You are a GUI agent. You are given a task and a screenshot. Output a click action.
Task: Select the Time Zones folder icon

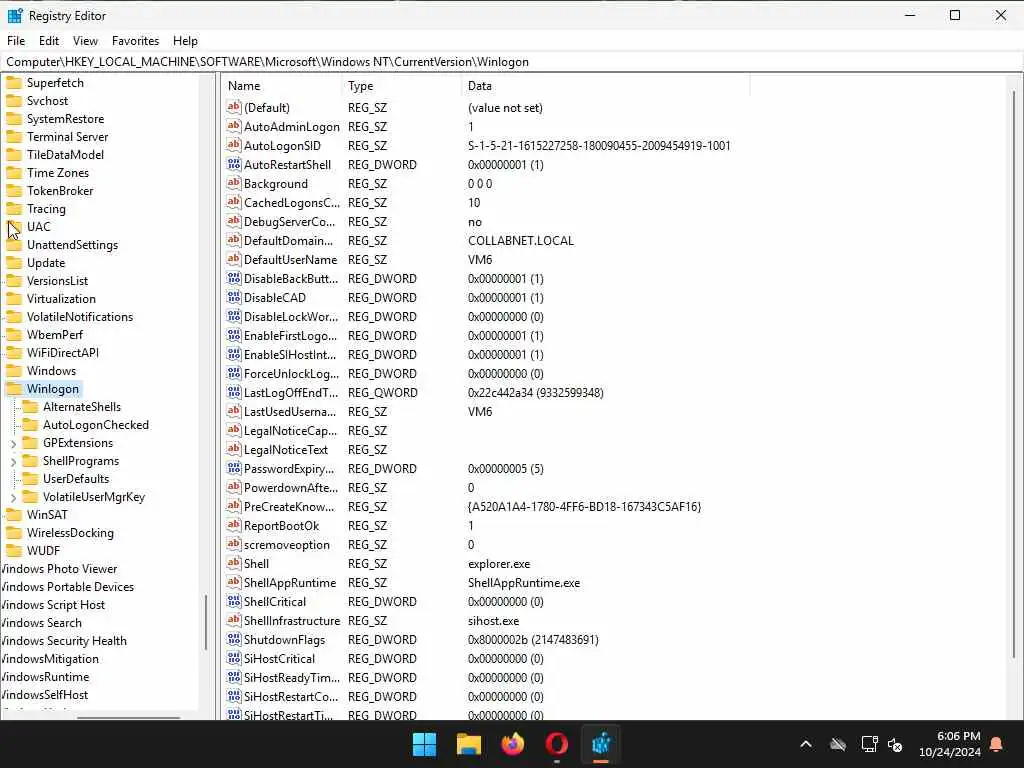14,173
